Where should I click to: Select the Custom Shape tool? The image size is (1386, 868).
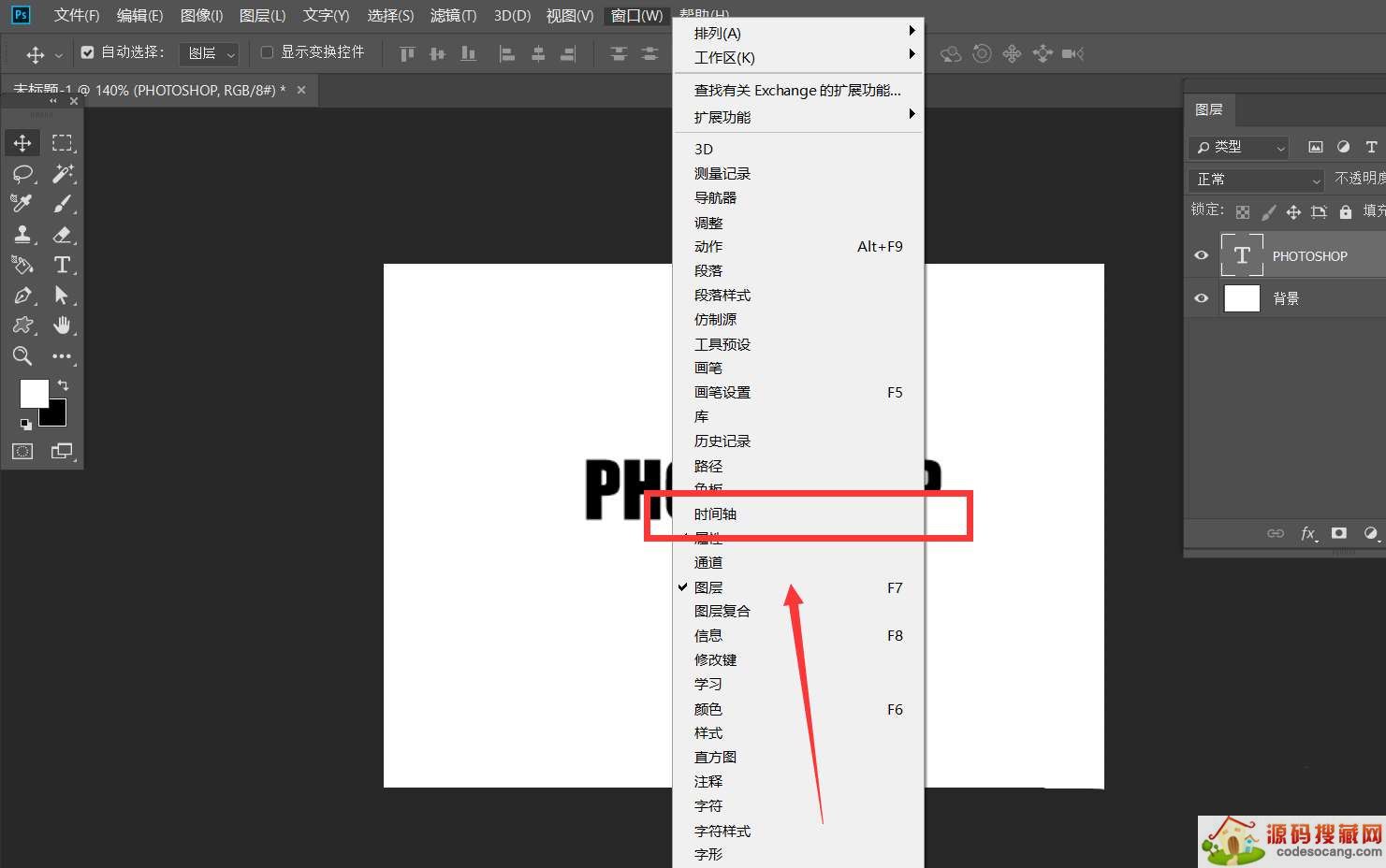click(22, 325)
